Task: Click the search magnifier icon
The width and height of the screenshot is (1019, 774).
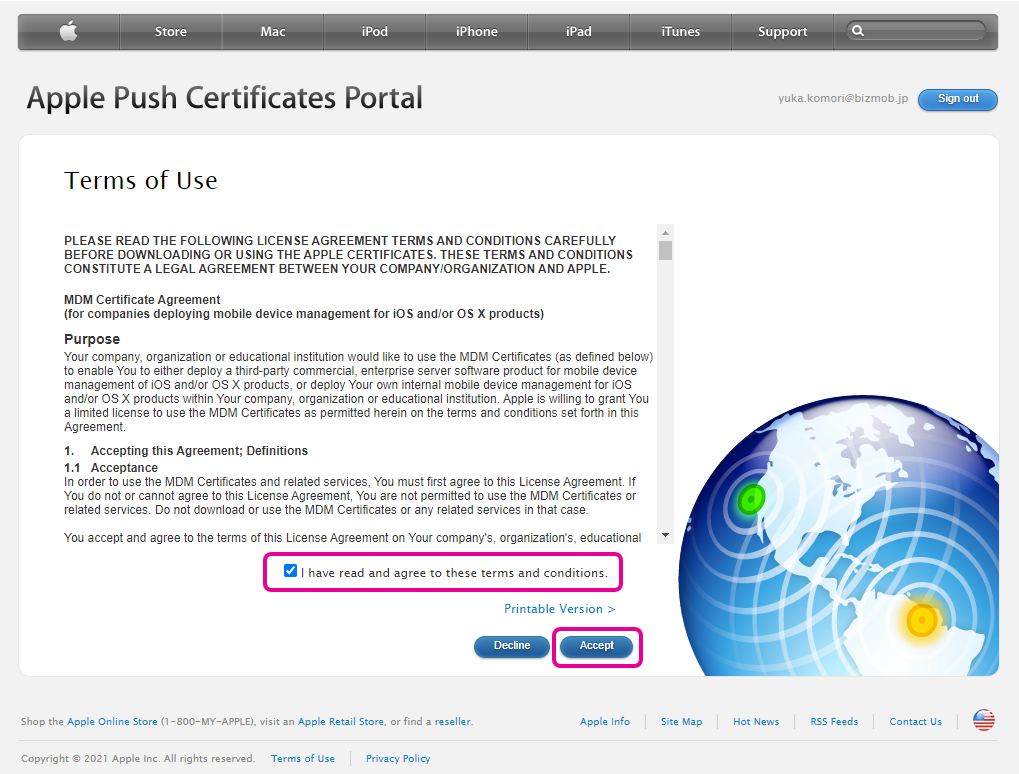Action: [x=858, y=31]
